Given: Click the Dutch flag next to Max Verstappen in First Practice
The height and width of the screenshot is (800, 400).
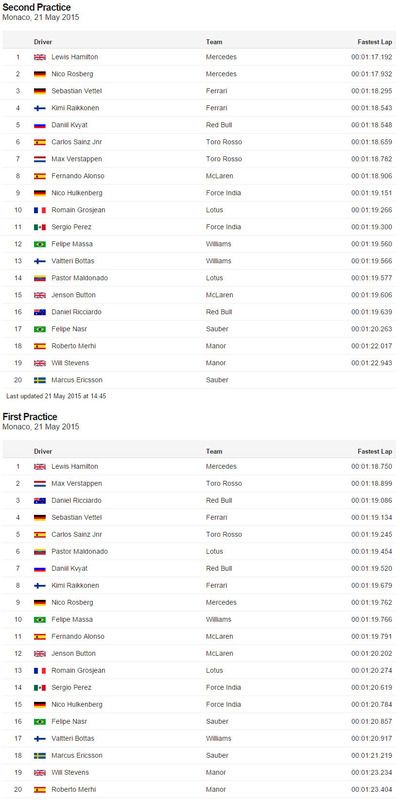Looking at the screenshot, I should click(x=40, y=484).
